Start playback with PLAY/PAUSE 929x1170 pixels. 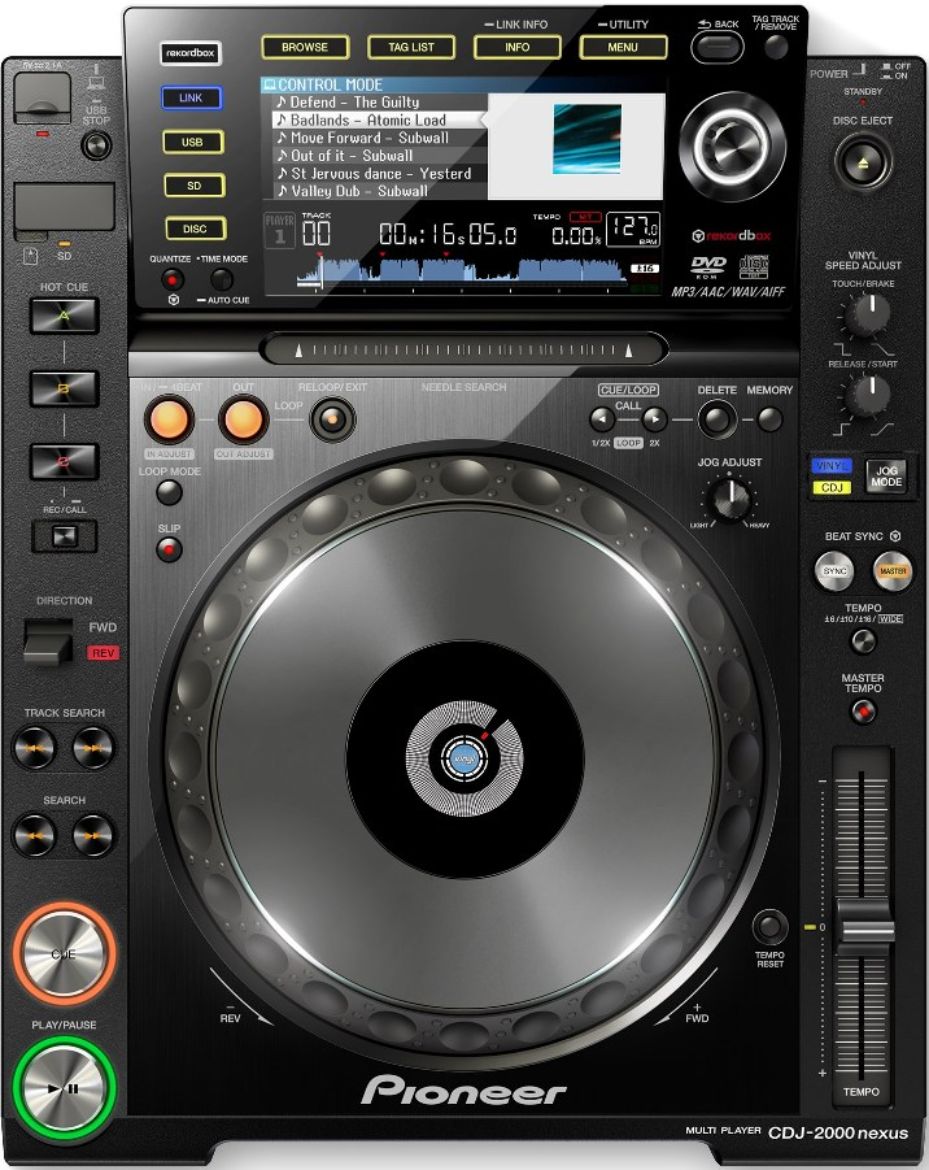[x=64, y=1089]
